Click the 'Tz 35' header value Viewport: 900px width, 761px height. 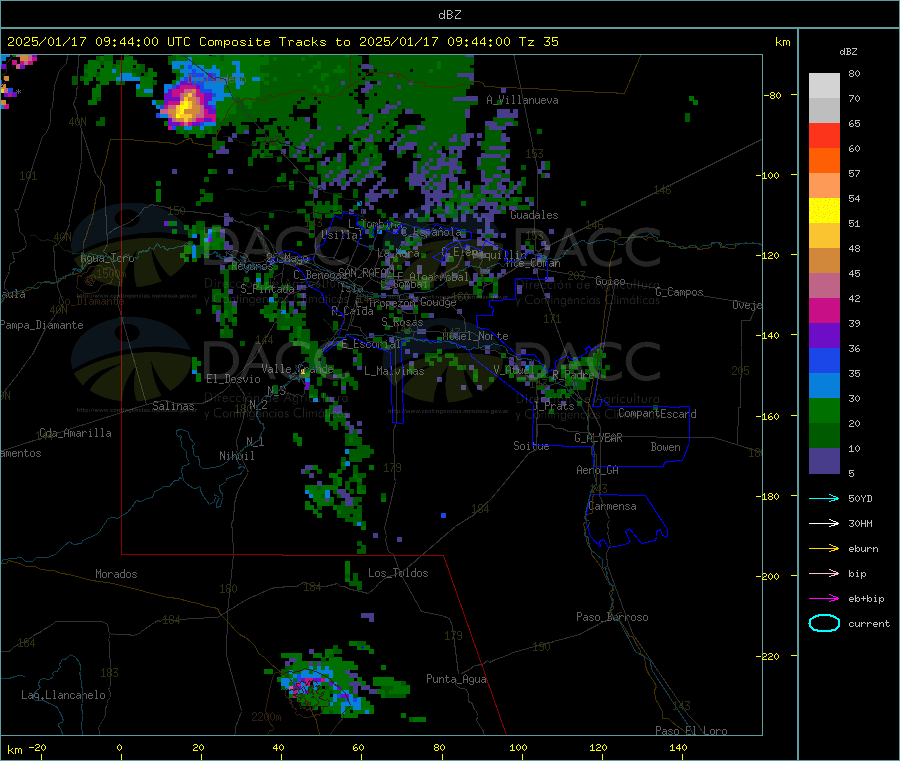538,42
